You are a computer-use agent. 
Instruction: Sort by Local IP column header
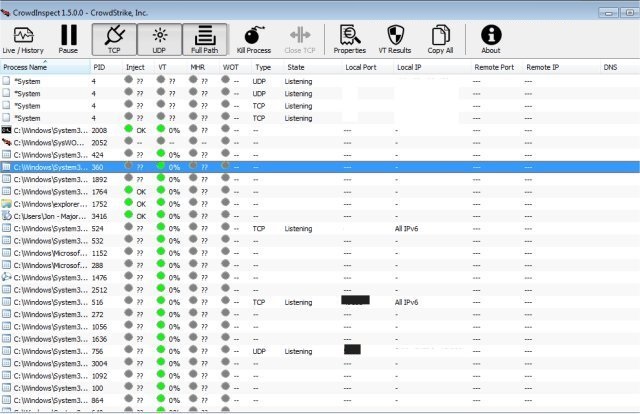[433, 67]
